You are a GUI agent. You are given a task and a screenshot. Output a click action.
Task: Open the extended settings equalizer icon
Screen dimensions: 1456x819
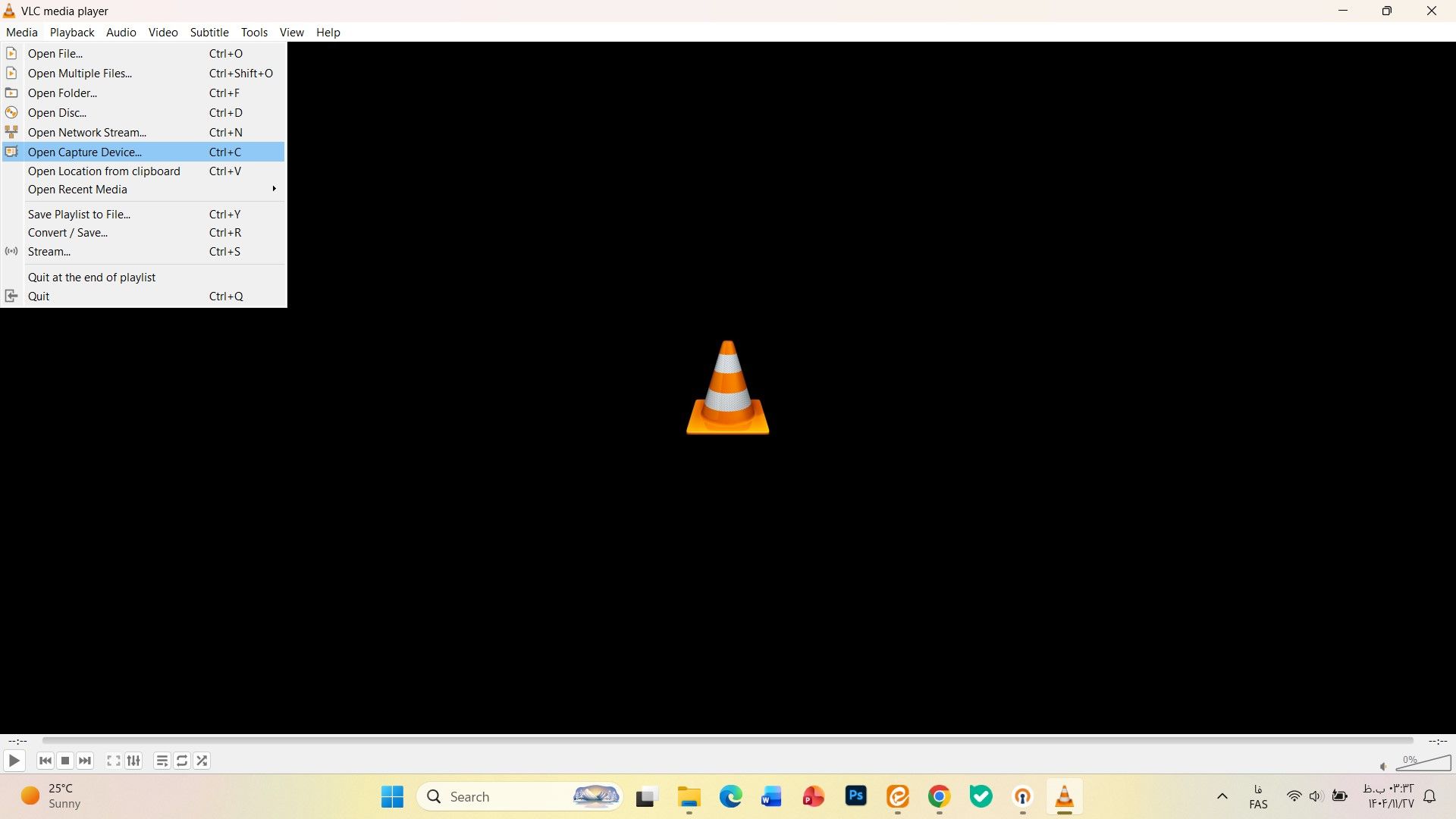[x=133, y=761]
